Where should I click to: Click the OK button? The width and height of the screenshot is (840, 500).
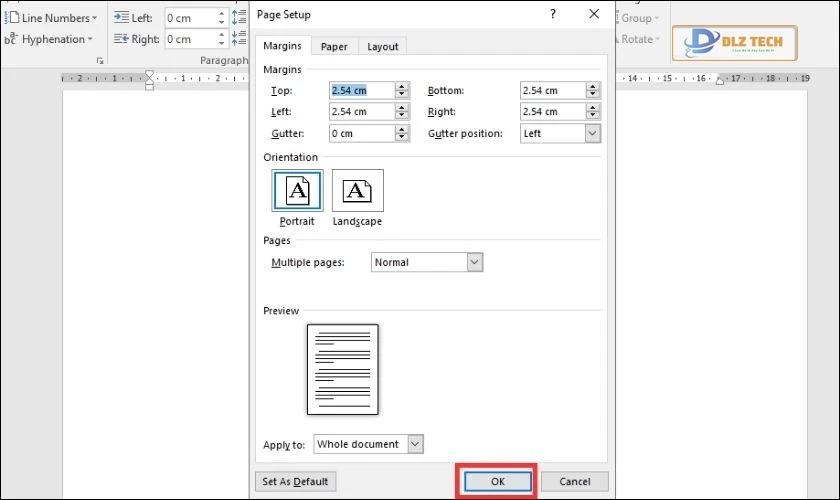(x=498, y=481)
